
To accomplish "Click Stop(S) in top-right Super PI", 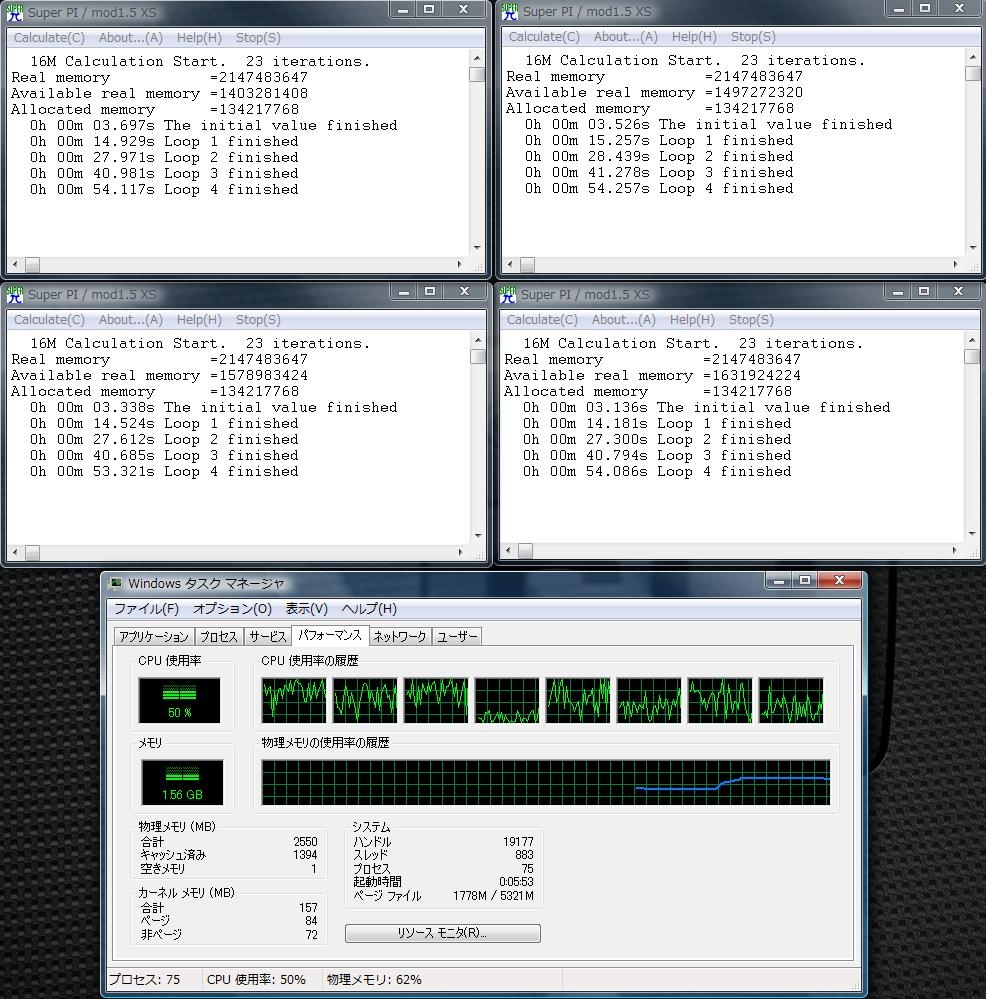I will [753, 36].
